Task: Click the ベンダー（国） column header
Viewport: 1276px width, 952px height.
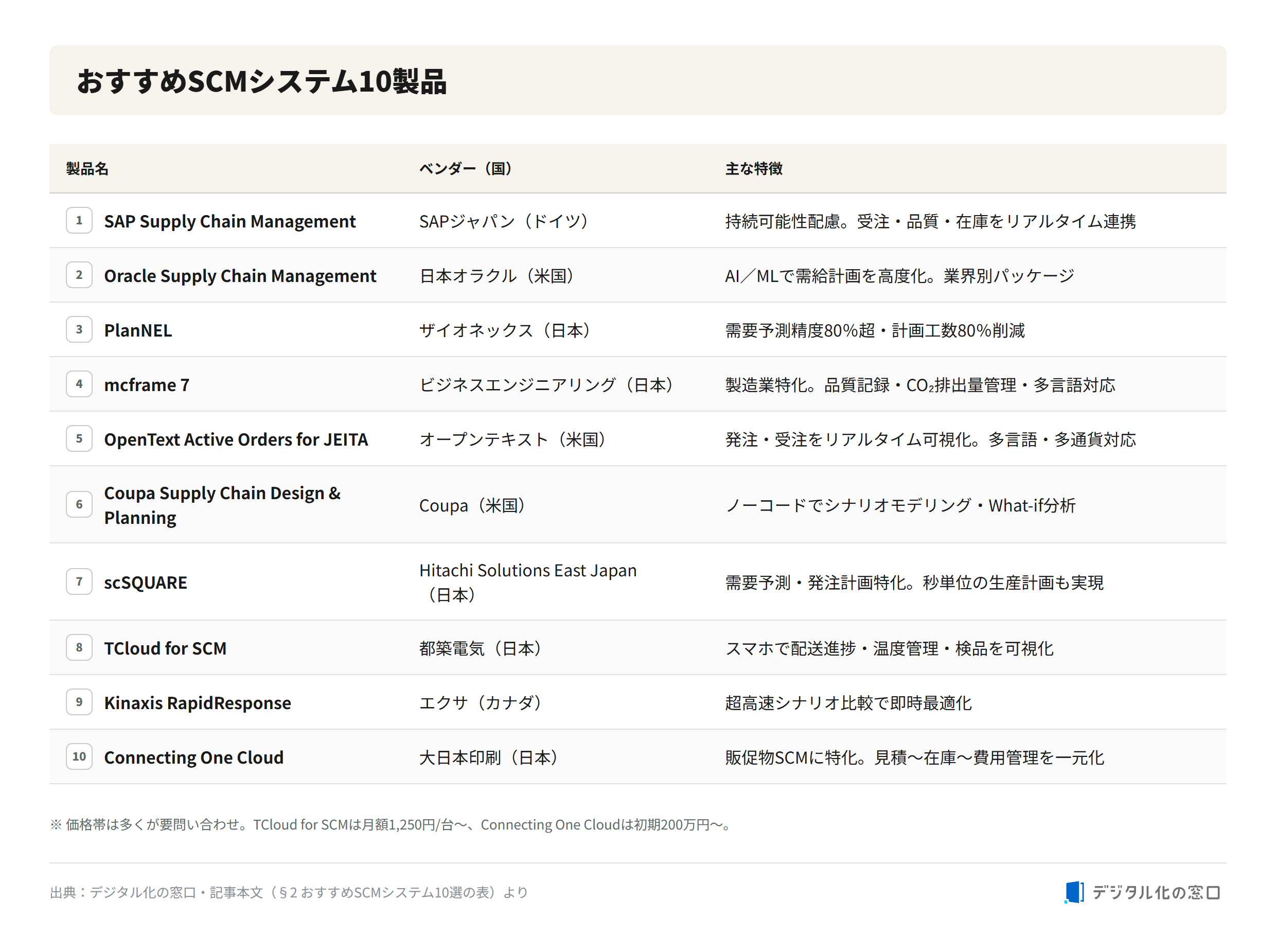Action: [x=466, y=168]
